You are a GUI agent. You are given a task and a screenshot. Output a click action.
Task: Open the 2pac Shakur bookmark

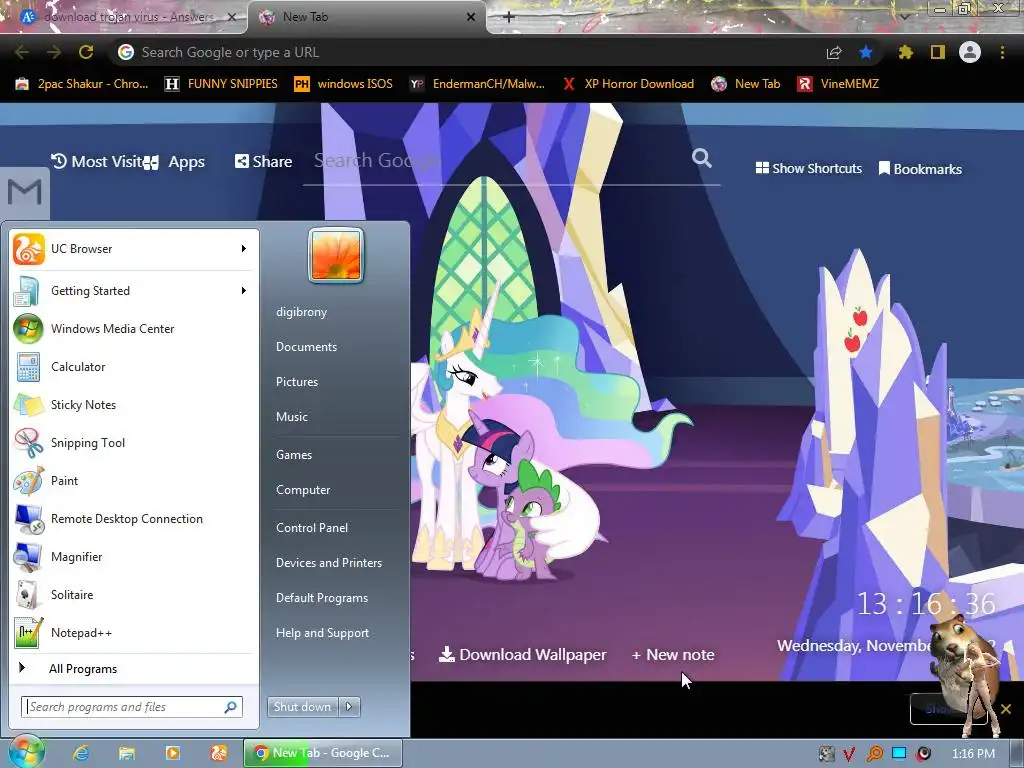coord(83,84)
